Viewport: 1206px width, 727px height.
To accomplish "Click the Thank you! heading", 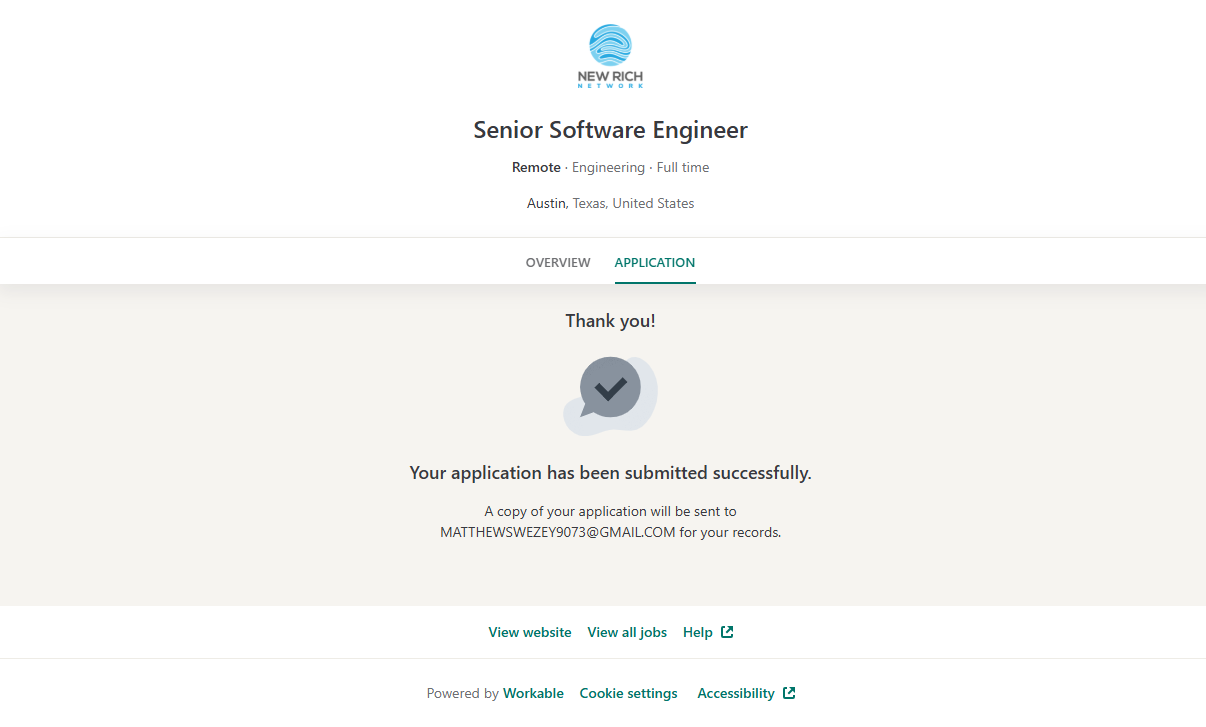I will pyautogui.click(x=610, y=321).
